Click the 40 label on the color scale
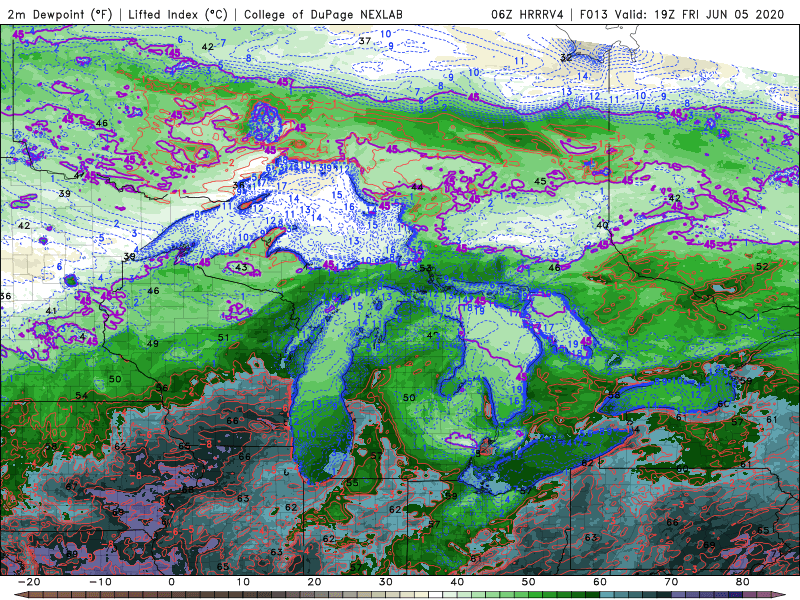 [x=457, y=582]
